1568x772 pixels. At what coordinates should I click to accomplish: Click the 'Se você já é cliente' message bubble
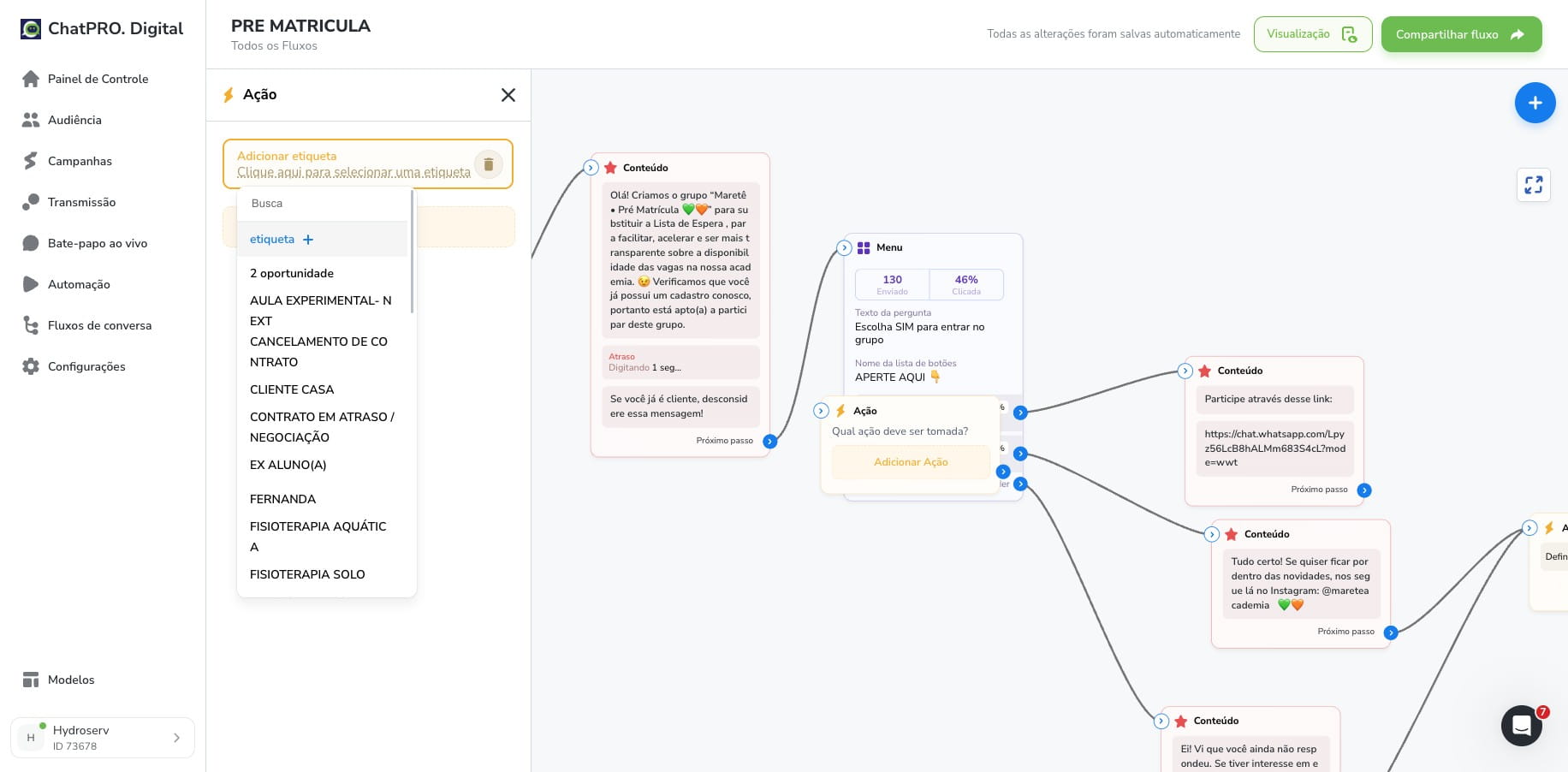680,407
